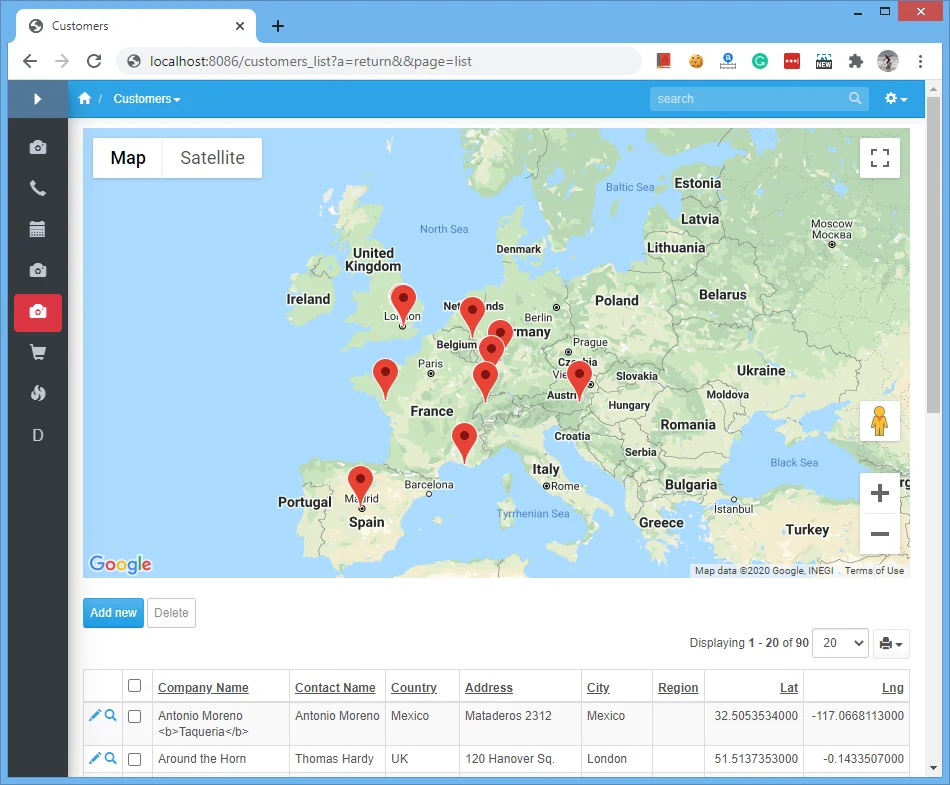Select the phone icon in the sidebar
950x785 pixels.
(37, 188)
